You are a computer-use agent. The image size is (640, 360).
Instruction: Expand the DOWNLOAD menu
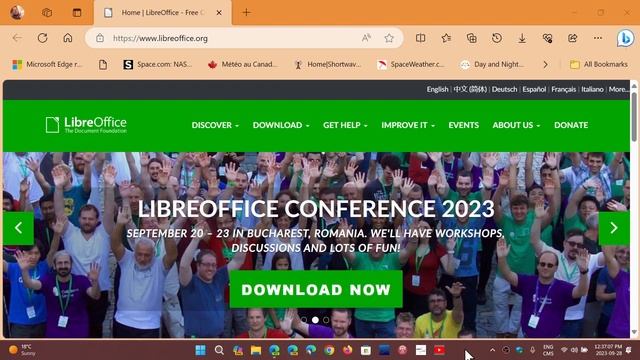(281, 125)
